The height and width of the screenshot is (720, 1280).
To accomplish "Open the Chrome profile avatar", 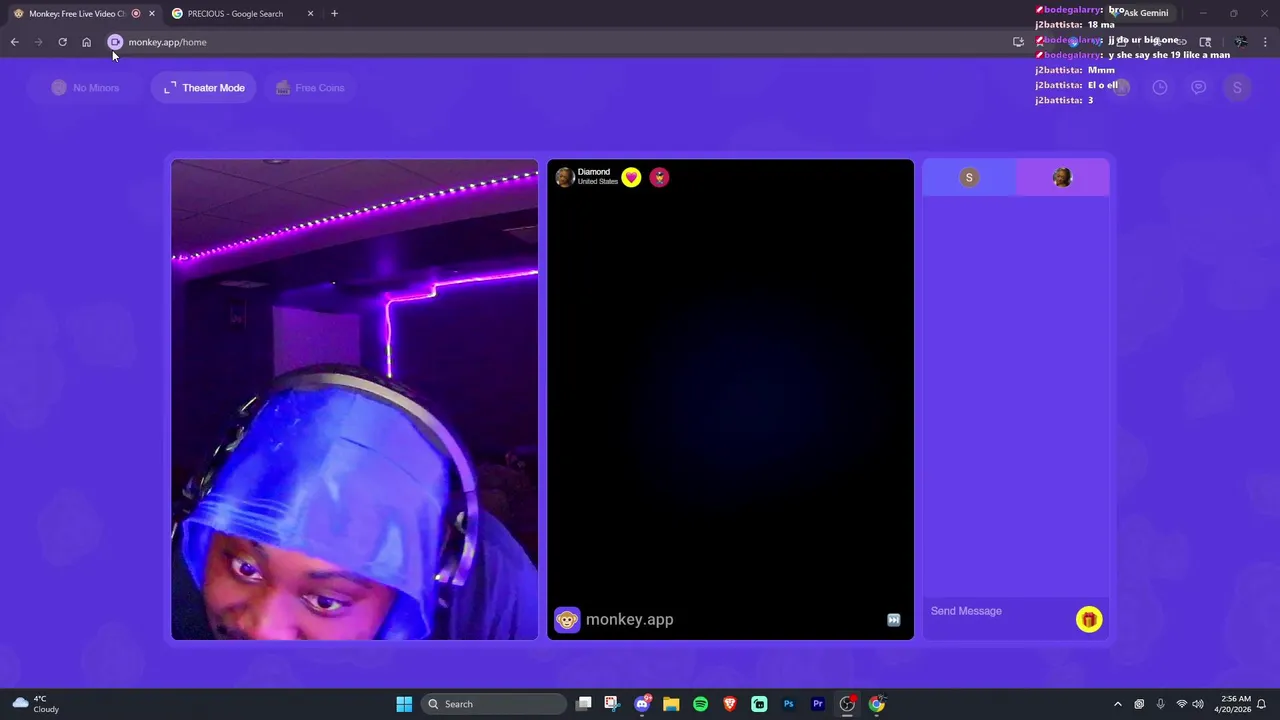I will [1240, 42].
